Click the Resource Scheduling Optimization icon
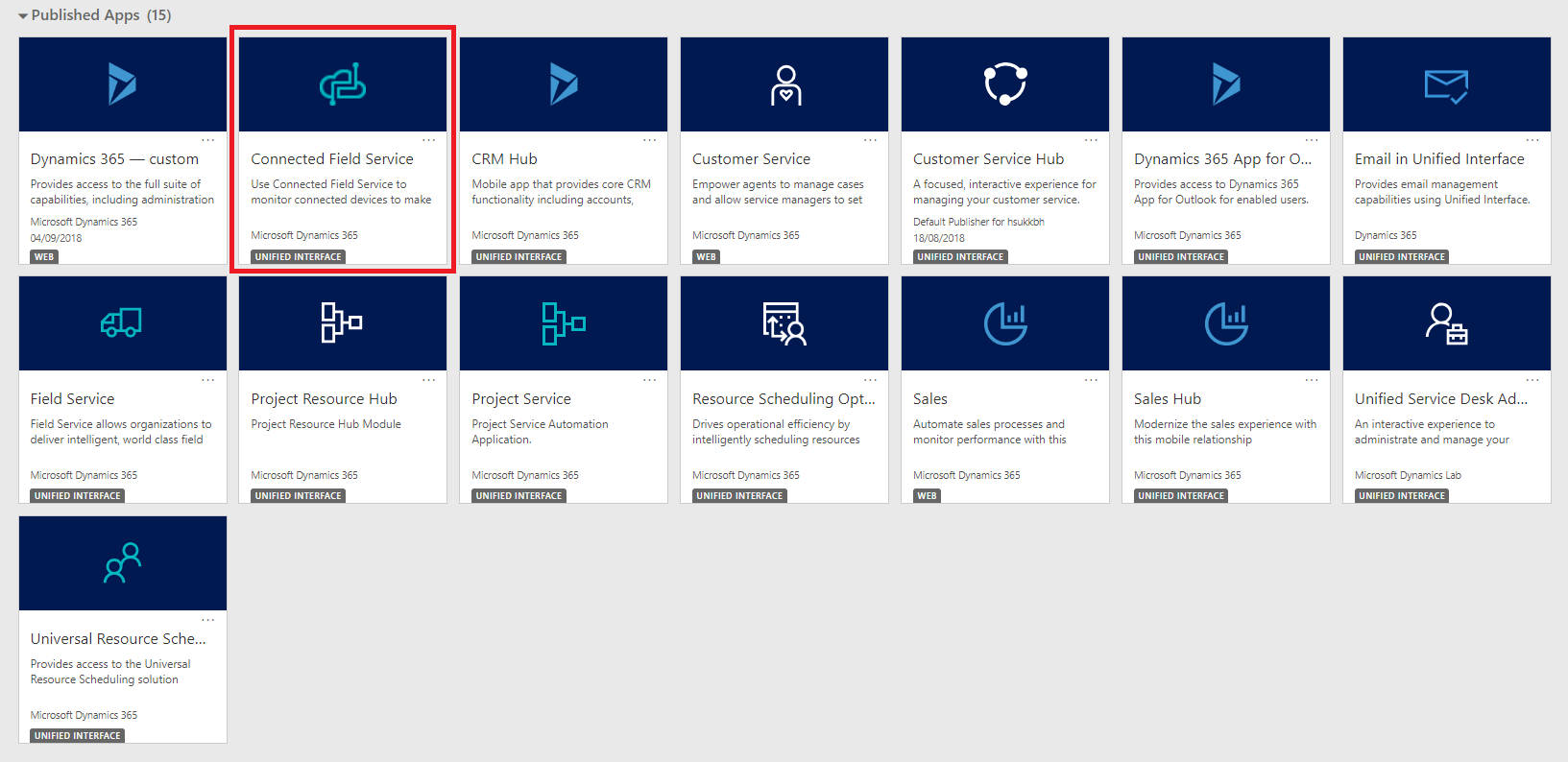The width and height of the screenshot is (1568, 762). point(784,323)
